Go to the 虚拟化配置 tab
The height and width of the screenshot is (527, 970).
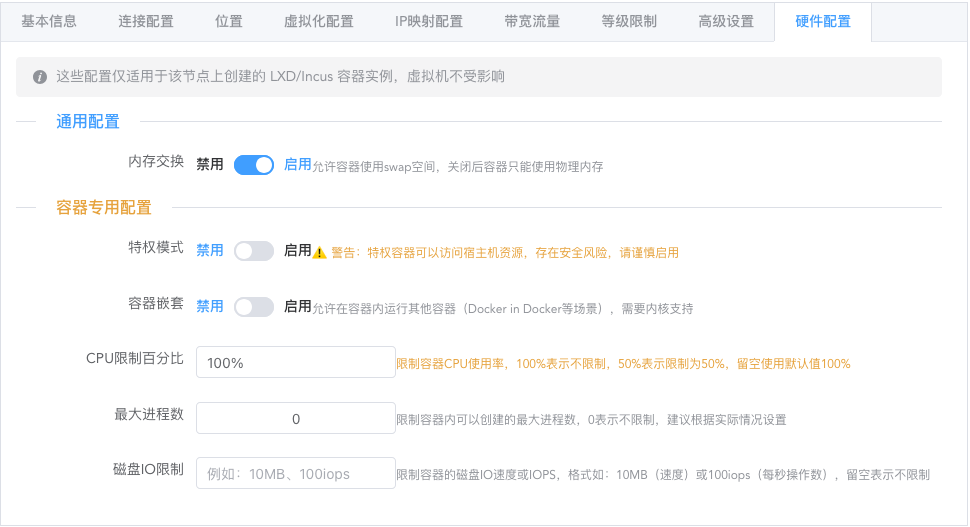tap(319, 21)
